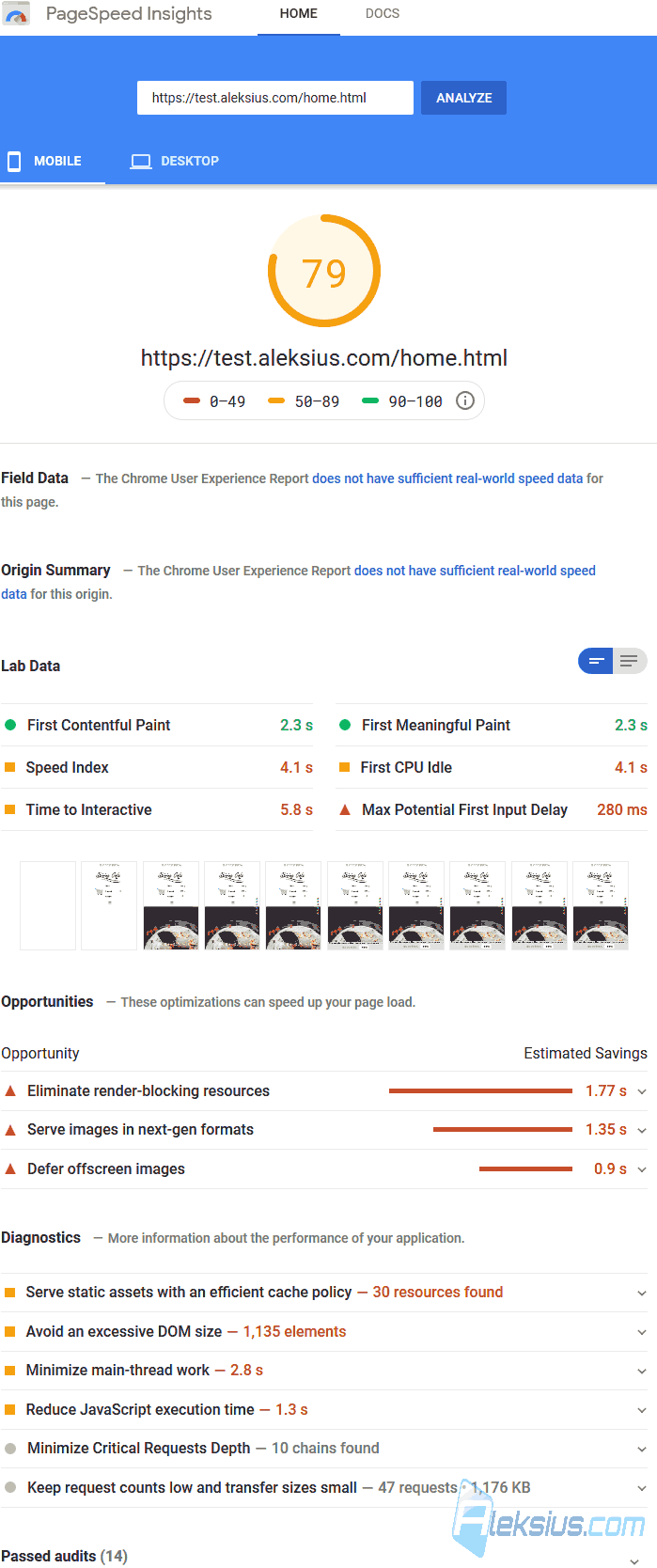The image size is (657, 1568).
Task: Expand Eliminate render-blocking resources chevron
Action: [642, 1091]
